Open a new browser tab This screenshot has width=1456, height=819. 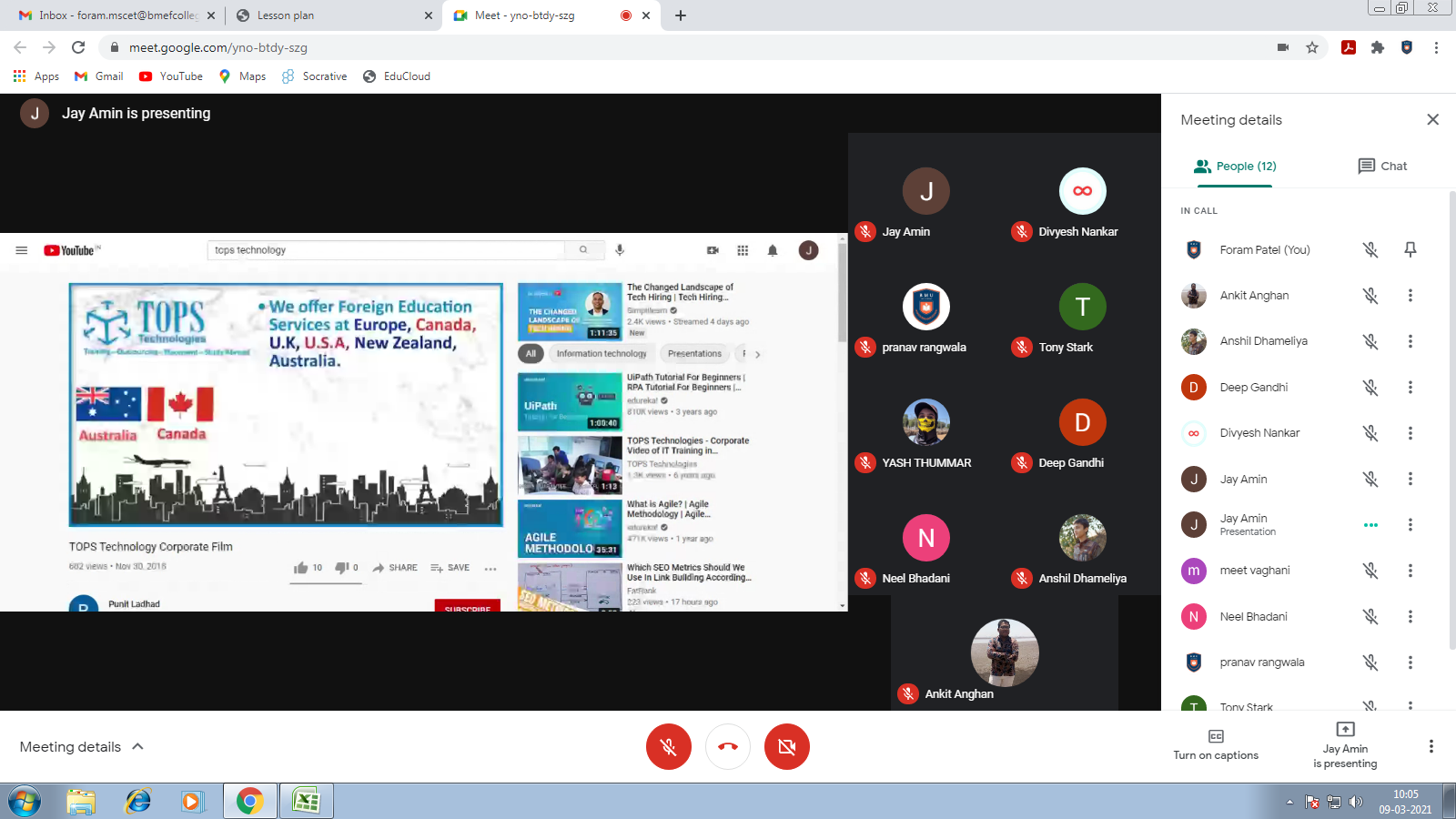[681, 15]
